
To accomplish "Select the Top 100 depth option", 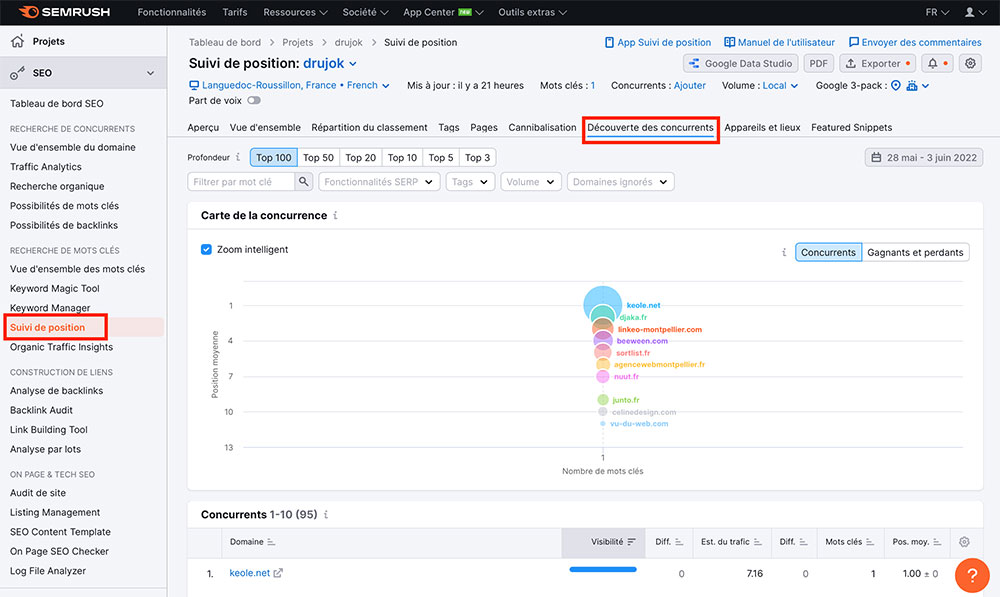I will [274, 158].
